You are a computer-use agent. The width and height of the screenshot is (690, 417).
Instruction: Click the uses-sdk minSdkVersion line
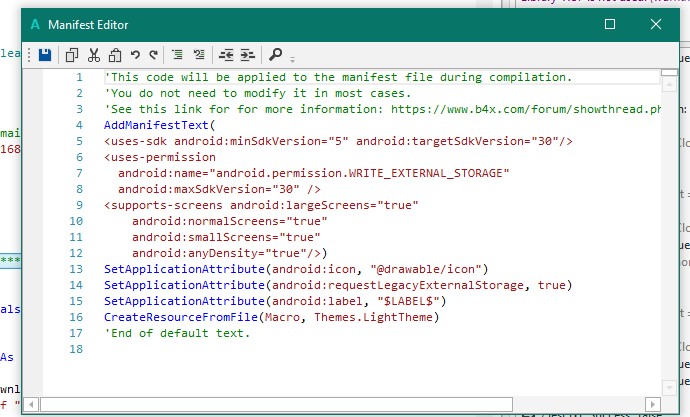338,141
